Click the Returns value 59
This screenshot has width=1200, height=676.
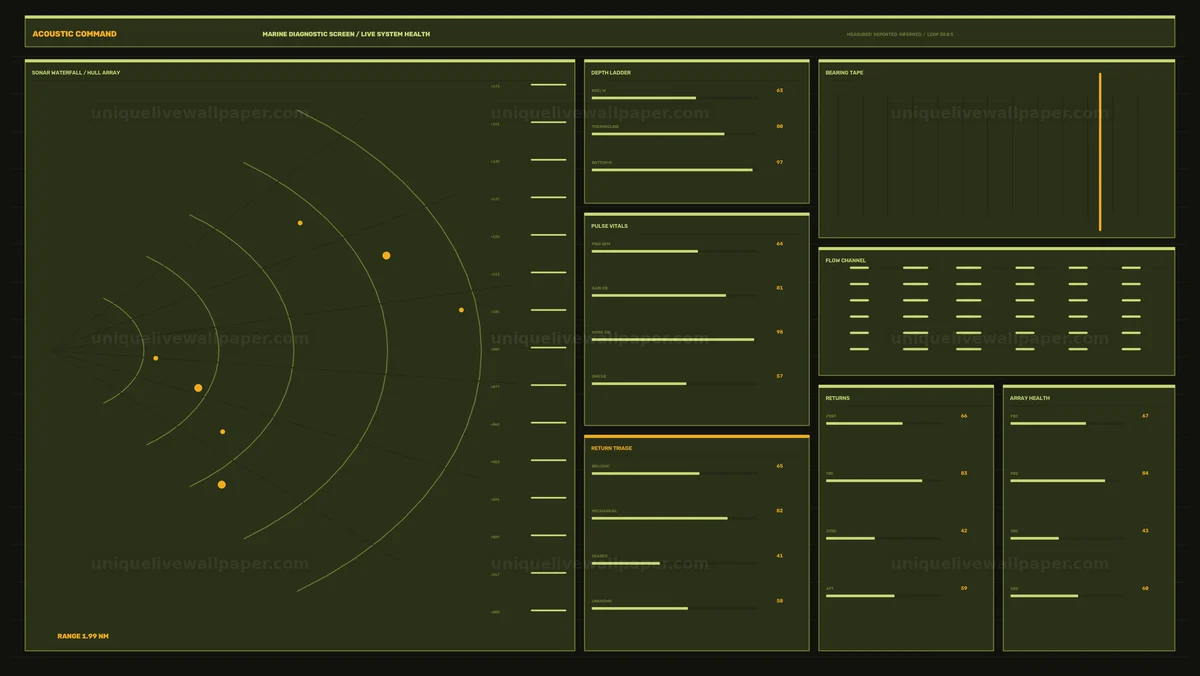tap(964, 588)
